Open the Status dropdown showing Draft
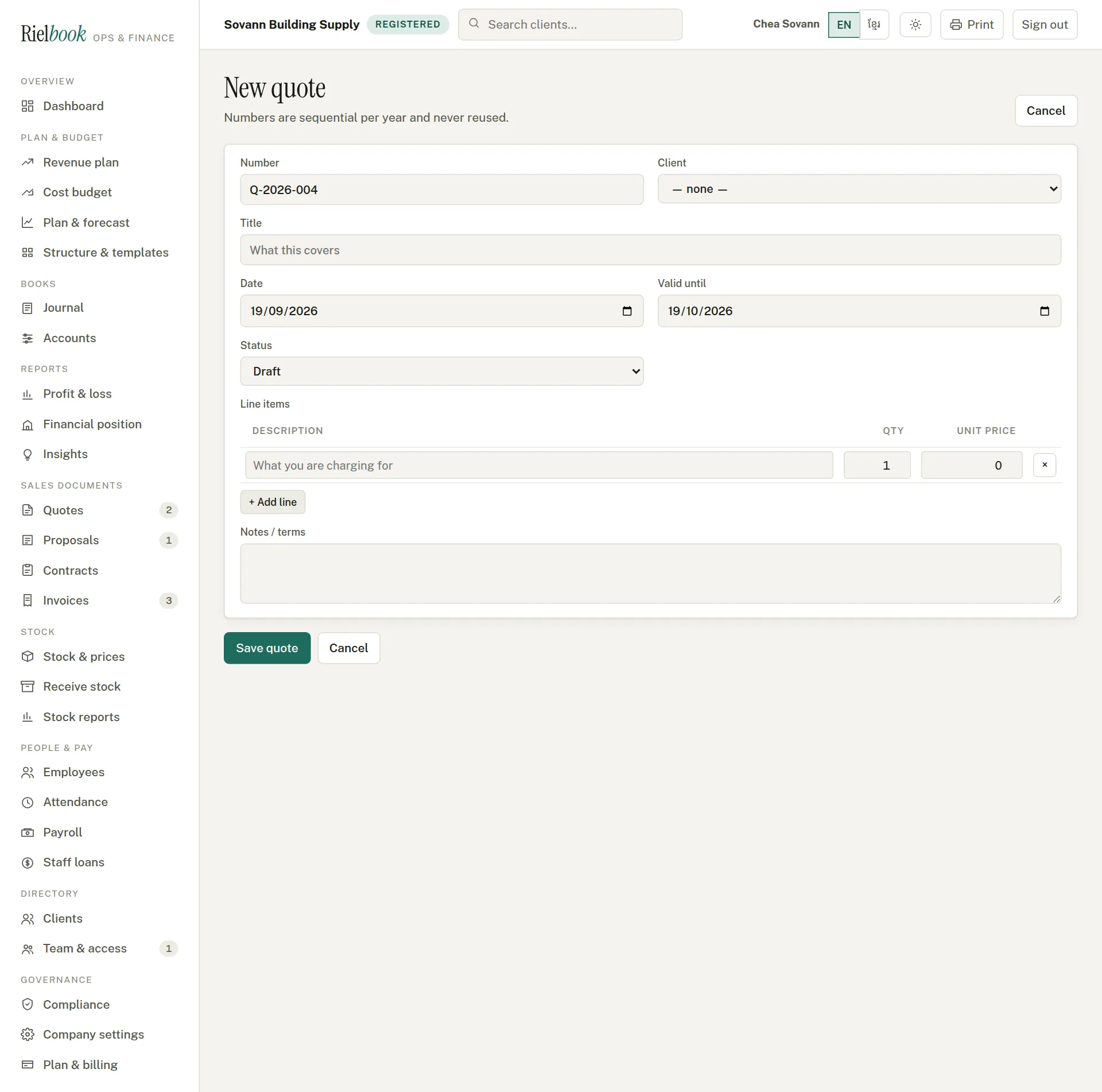 pyautogui.click(x=442, y=371)
